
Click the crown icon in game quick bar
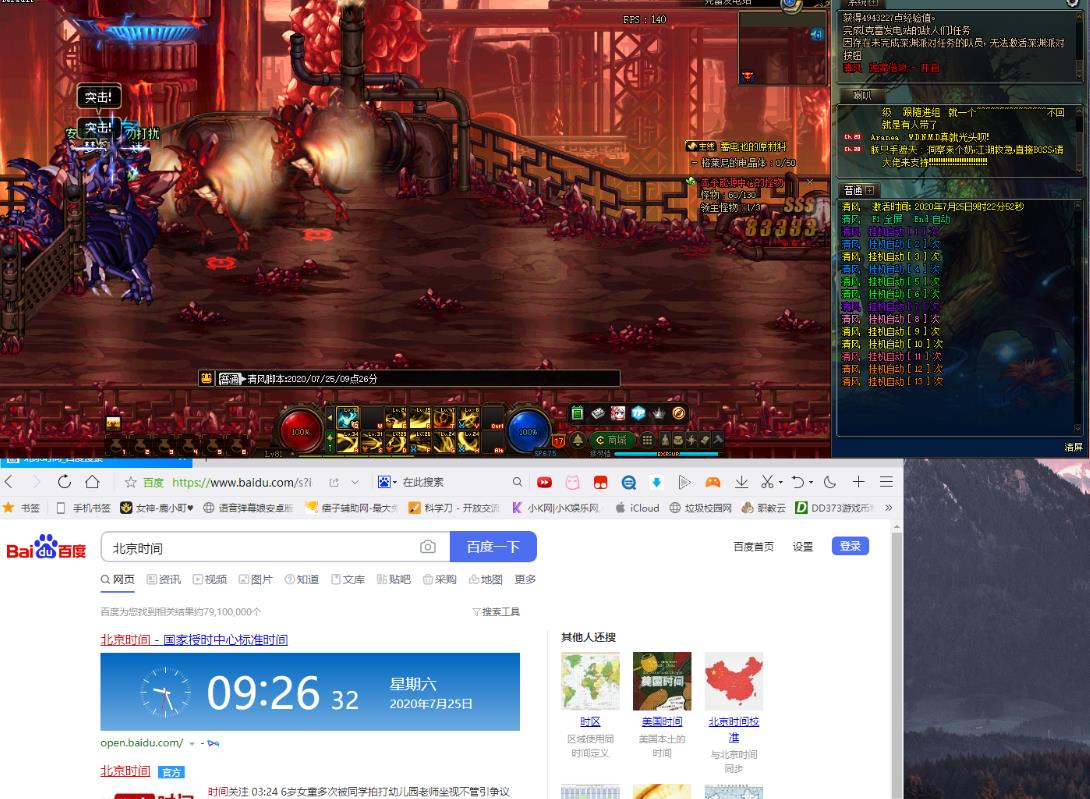pyautogui.click(x=658, y=413)
